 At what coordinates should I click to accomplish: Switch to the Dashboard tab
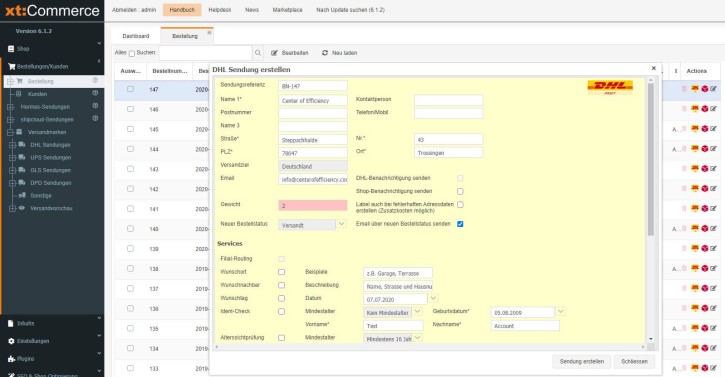pyautogui.click(x=136, y=36)
